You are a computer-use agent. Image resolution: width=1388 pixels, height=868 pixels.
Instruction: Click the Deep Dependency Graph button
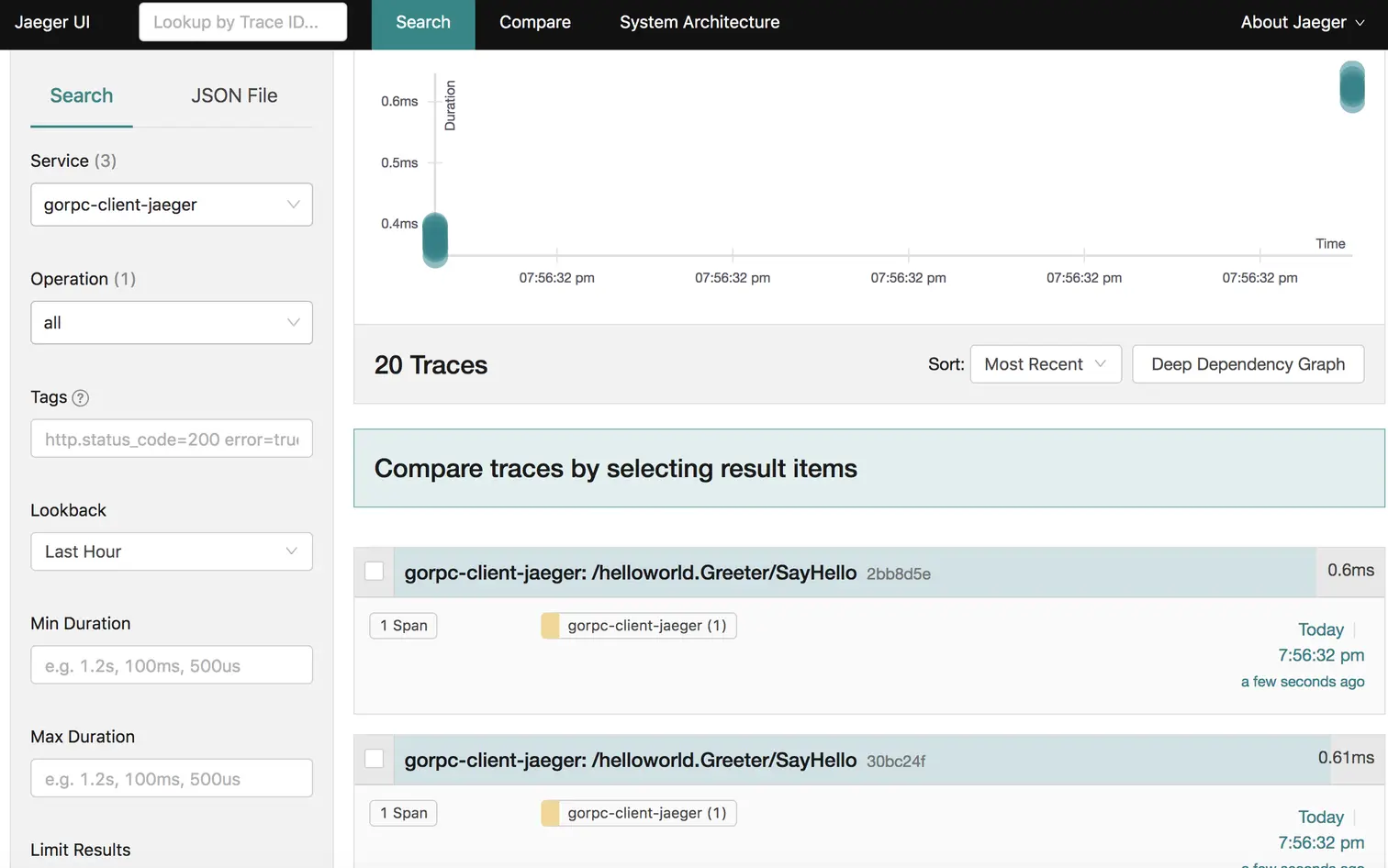(x=1248, y=364)
